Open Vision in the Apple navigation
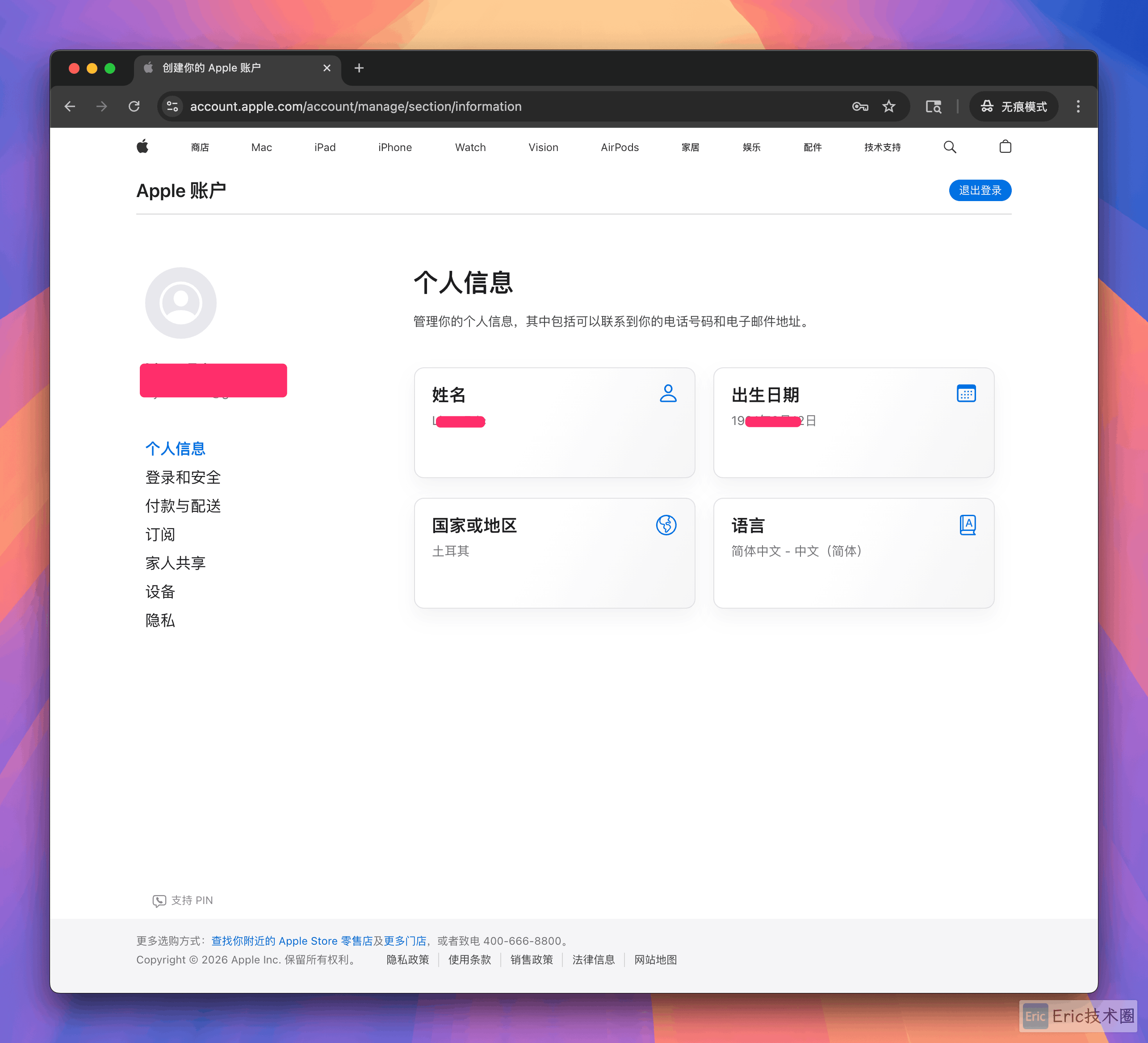 pos(543,147)
